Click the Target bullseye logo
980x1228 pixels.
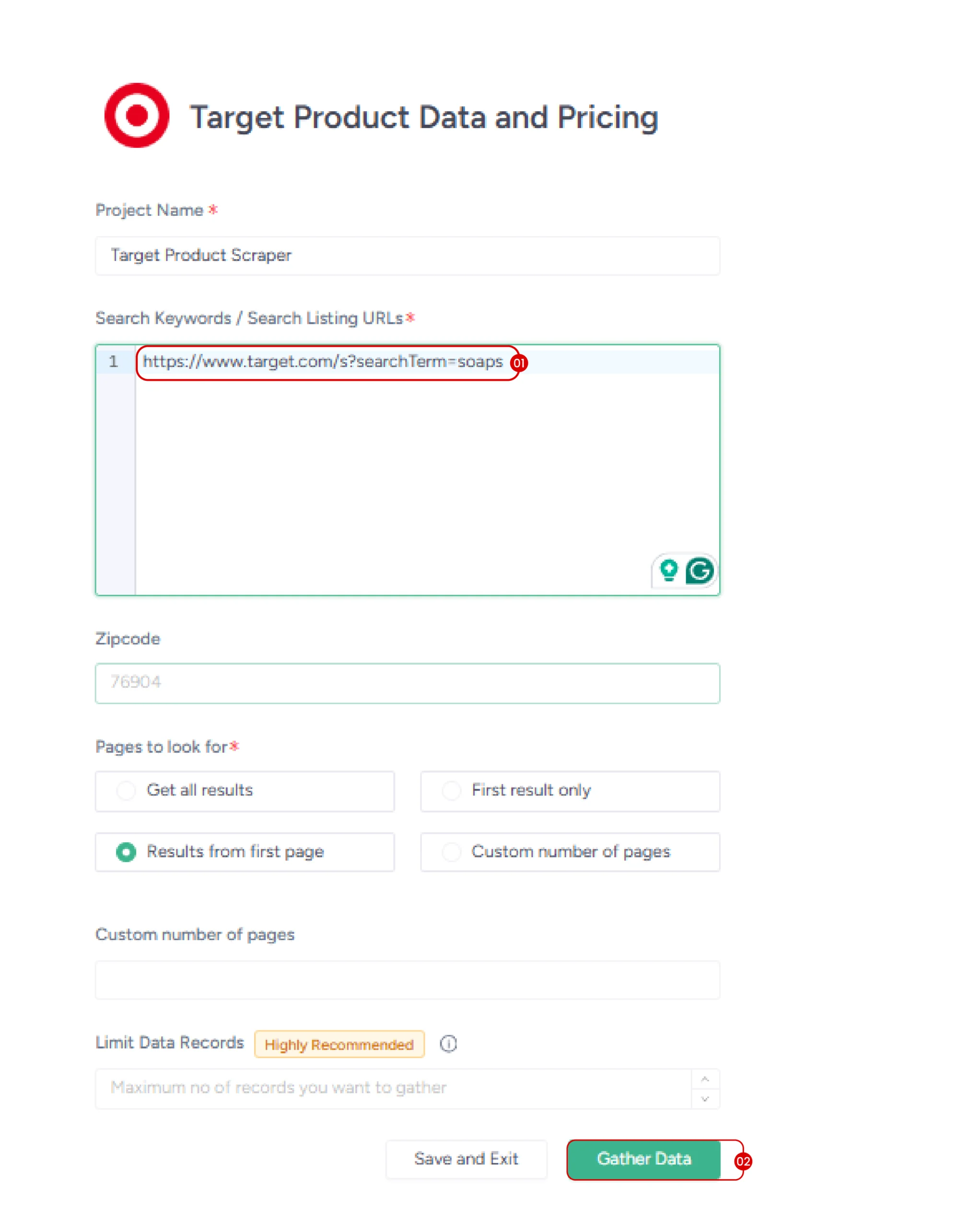(137, 116)
